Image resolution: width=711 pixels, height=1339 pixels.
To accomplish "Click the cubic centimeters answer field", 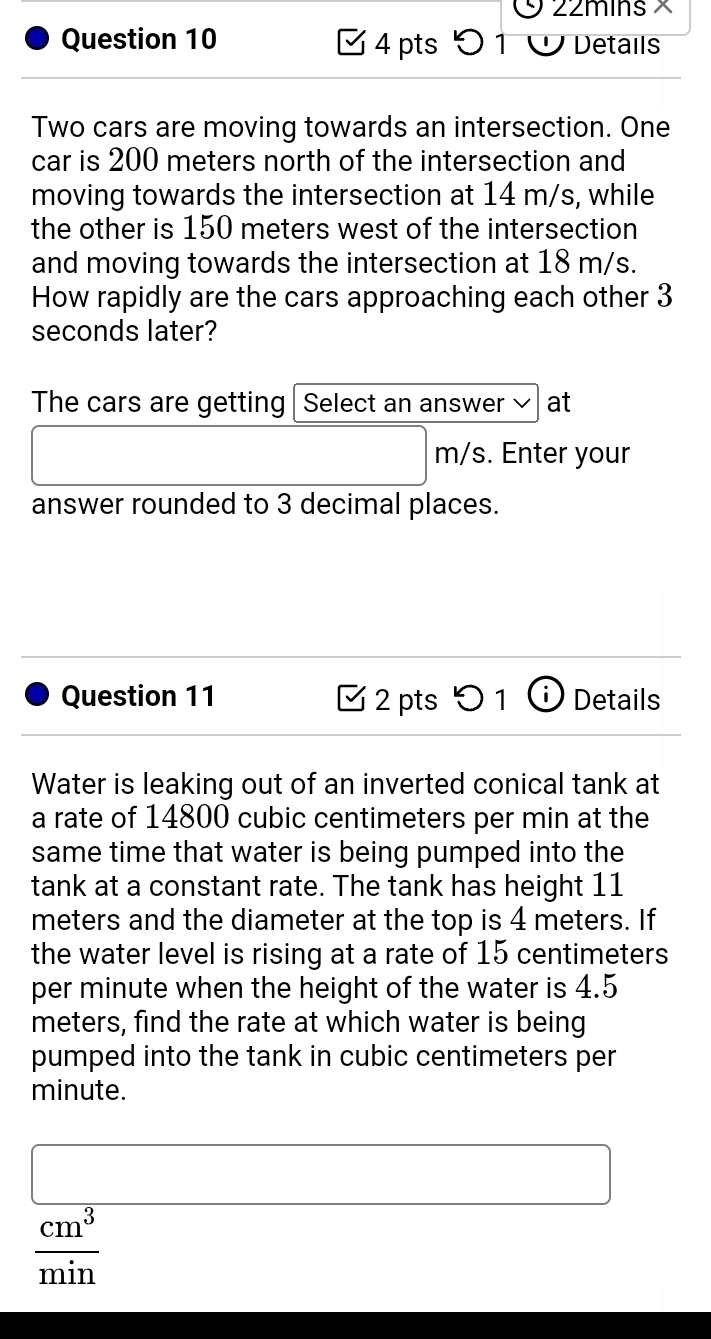I will tap(321, 1174).
